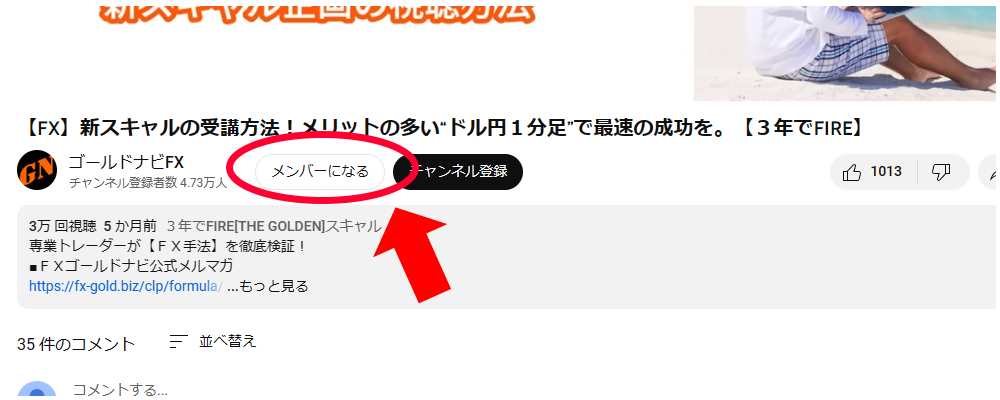Open the ゴールドナビFX channel name

(126, 162)
